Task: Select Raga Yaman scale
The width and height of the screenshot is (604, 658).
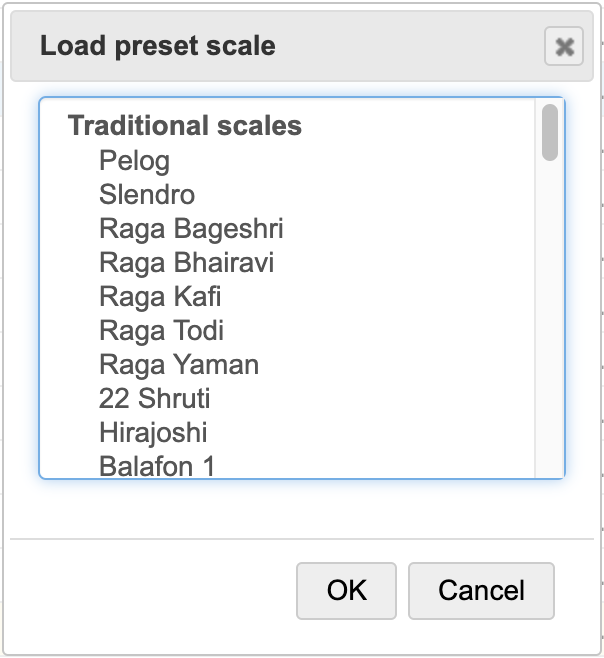Action: (x=178, y=365)
